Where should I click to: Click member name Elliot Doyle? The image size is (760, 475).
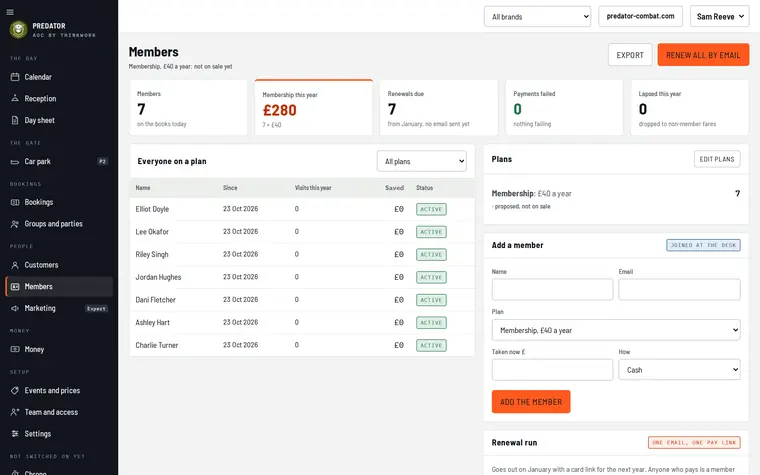click(152, 209)
